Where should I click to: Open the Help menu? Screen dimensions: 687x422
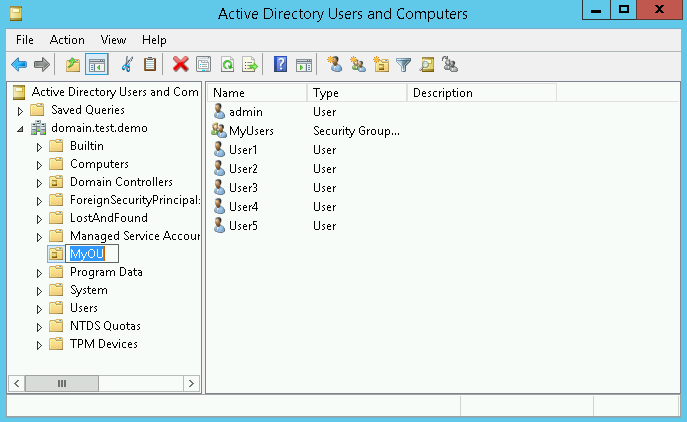(x=154, y=40)
